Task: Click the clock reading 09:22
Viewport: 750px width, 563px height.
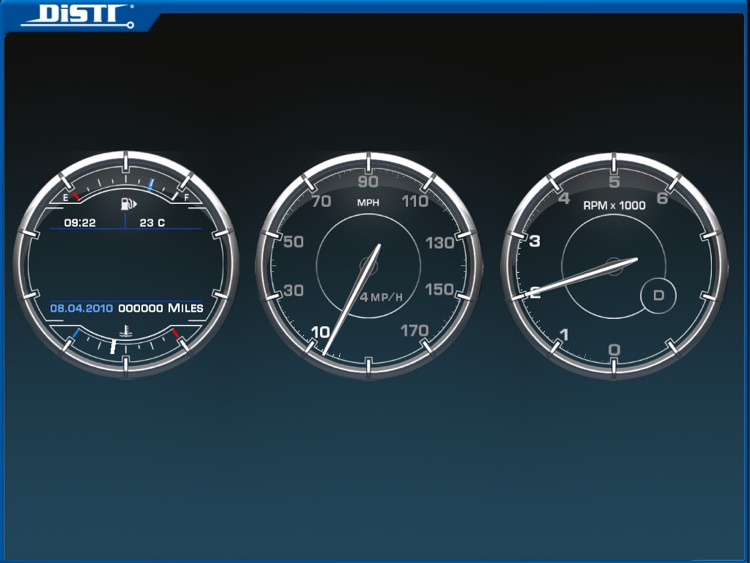Action: pyautogui.click(x=80, y=222)
